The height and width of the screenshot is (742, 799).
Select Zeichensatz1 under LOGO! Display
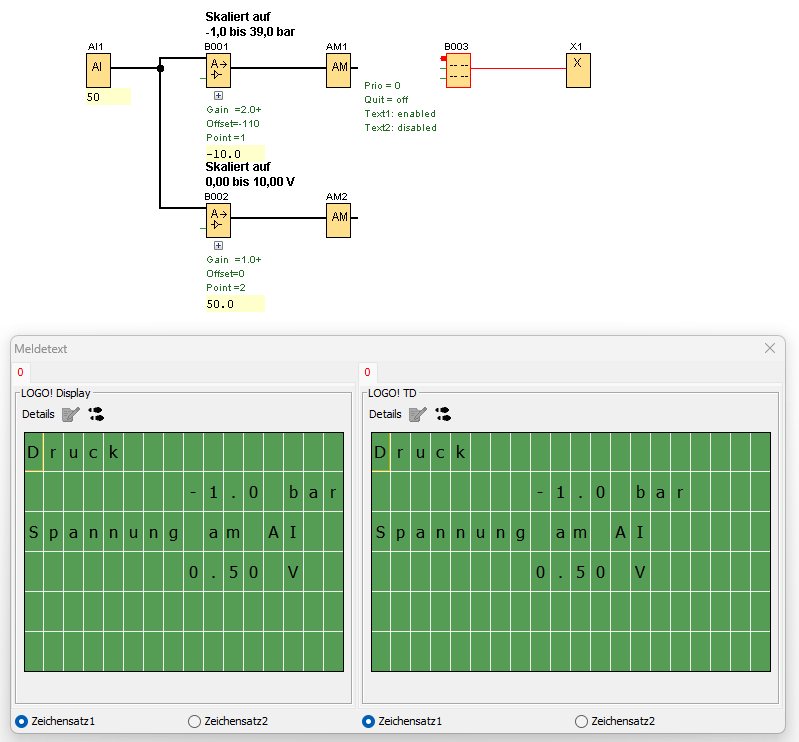pos(22,721)
